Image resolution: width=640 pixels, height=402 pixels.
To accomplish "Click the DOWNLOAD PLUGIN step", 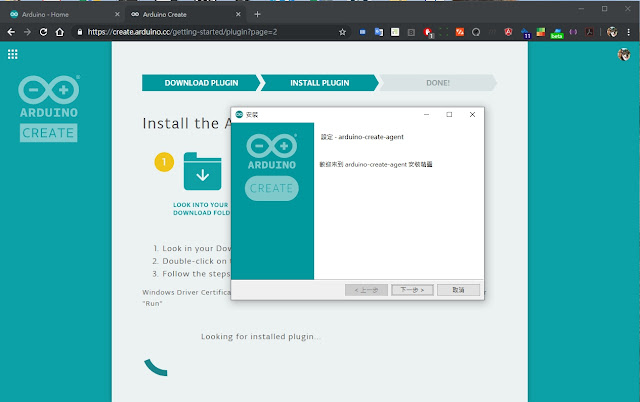I will click(x=201, y=83).
